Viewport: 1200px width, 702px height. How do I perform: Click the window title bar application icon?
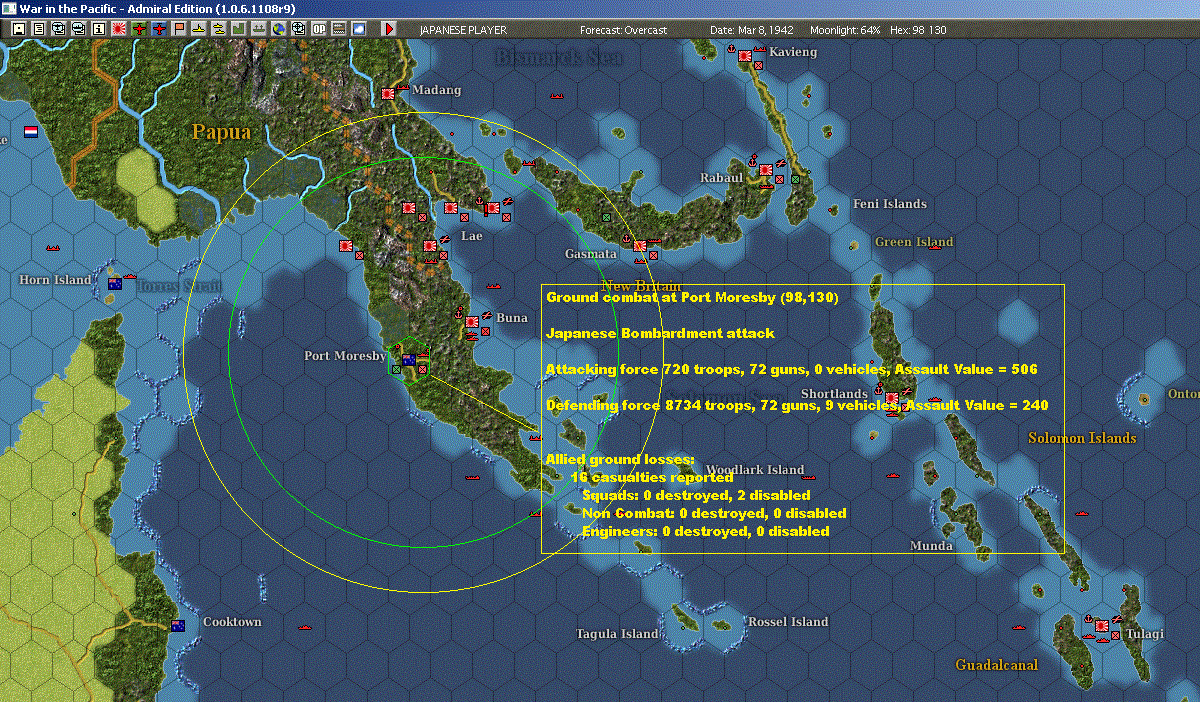tap(9, 8)
